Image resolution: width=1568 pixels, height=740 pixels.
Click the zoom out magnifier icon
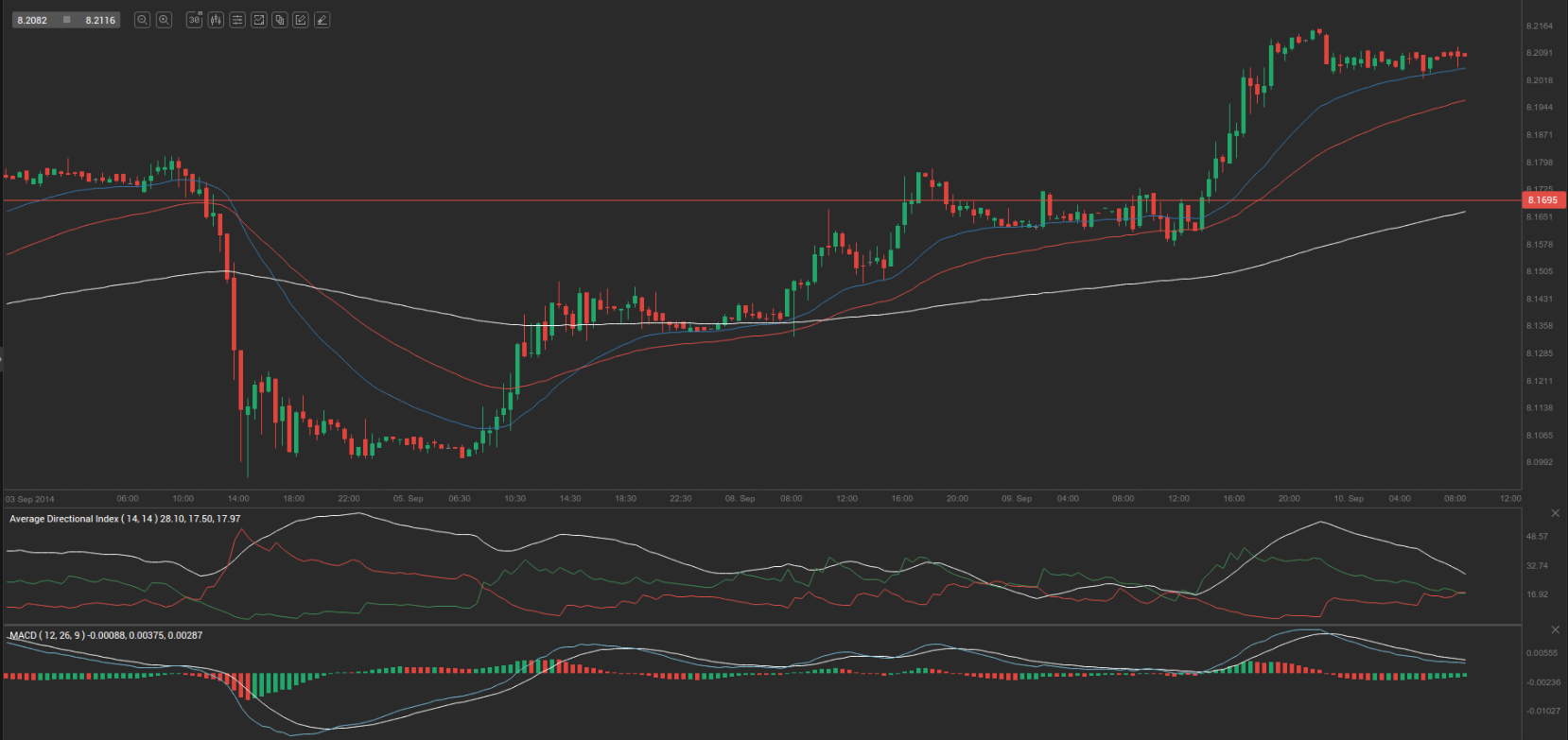click(142, 20)
